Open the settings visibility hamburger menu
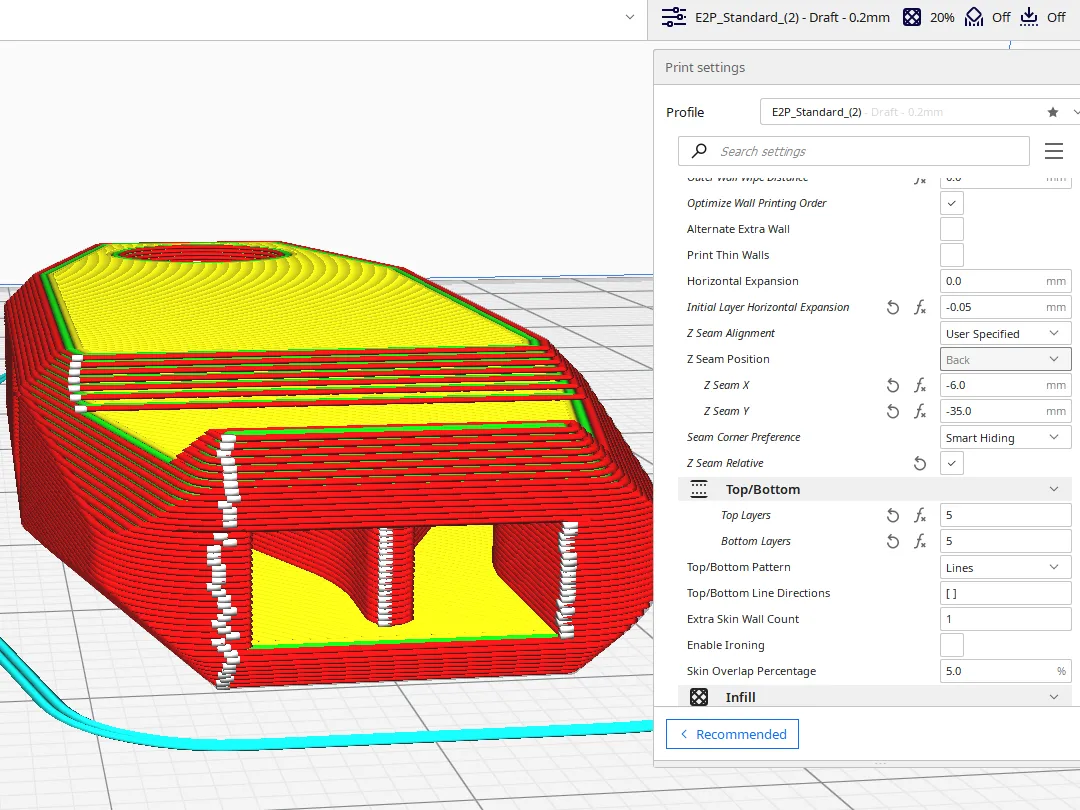Viewport: 1080px width, 810px height. click(1053, 151)
